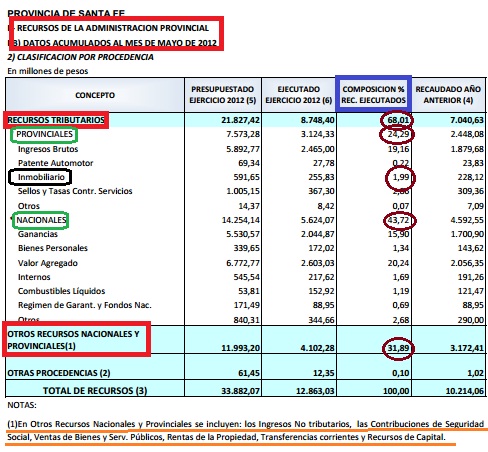Screen dimensions: 488x452
Task: Select the NACIONALES row label
Action: [41, 220]
